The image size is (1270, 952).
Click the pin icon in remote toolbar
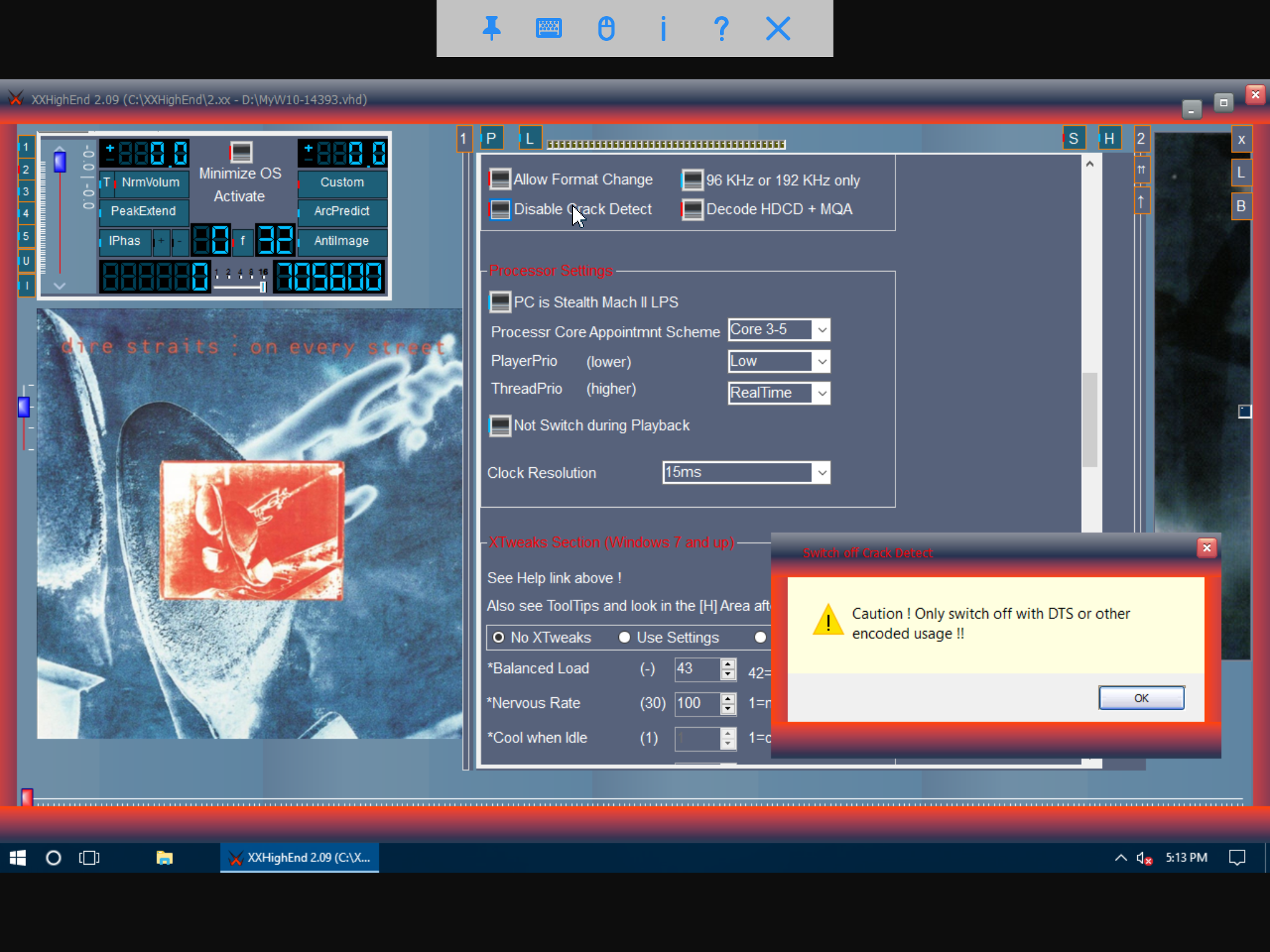(492, 29)
